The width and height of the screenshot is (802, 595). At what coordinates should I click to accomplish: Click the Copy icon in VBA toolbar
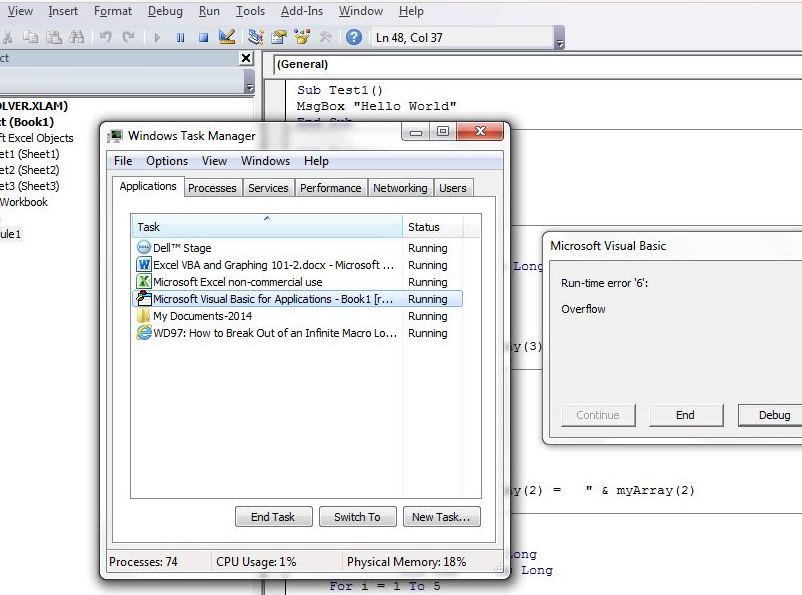(x=31, y=37)
